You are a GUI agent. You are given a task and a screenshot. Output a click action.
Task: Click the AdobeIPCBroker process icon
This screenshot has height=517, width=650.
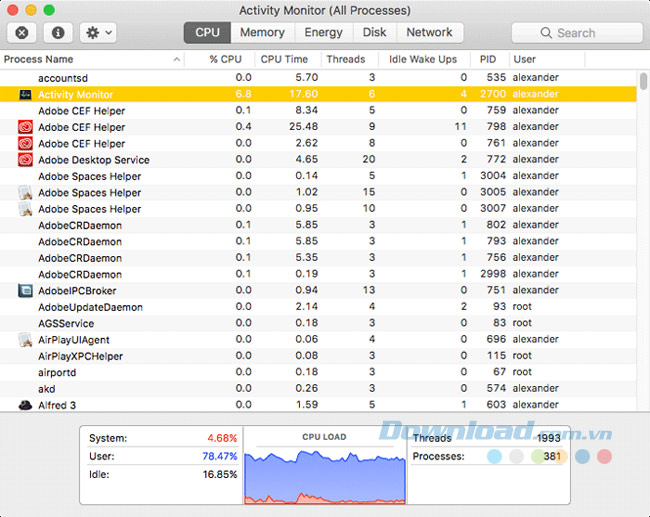coord(26,291)
